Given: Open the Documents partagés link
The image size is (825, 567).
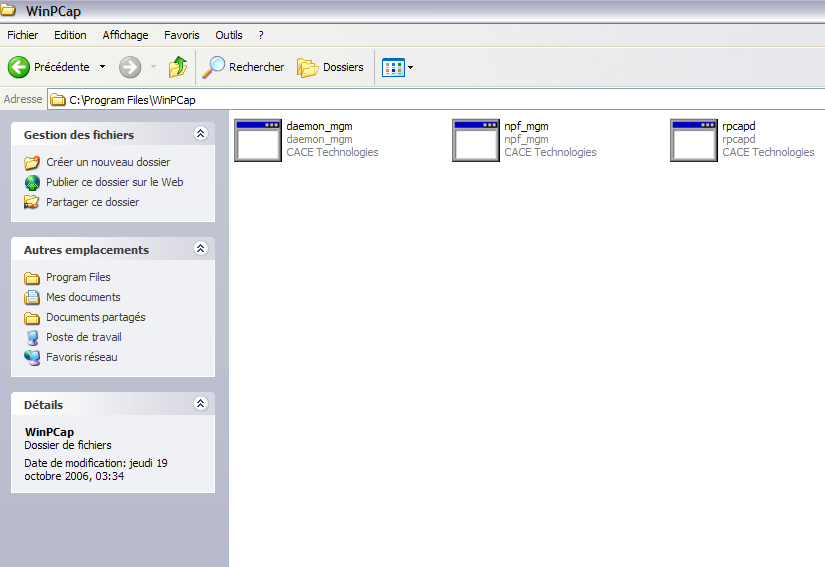Looking at the screenshot, I should coord(96,317).
